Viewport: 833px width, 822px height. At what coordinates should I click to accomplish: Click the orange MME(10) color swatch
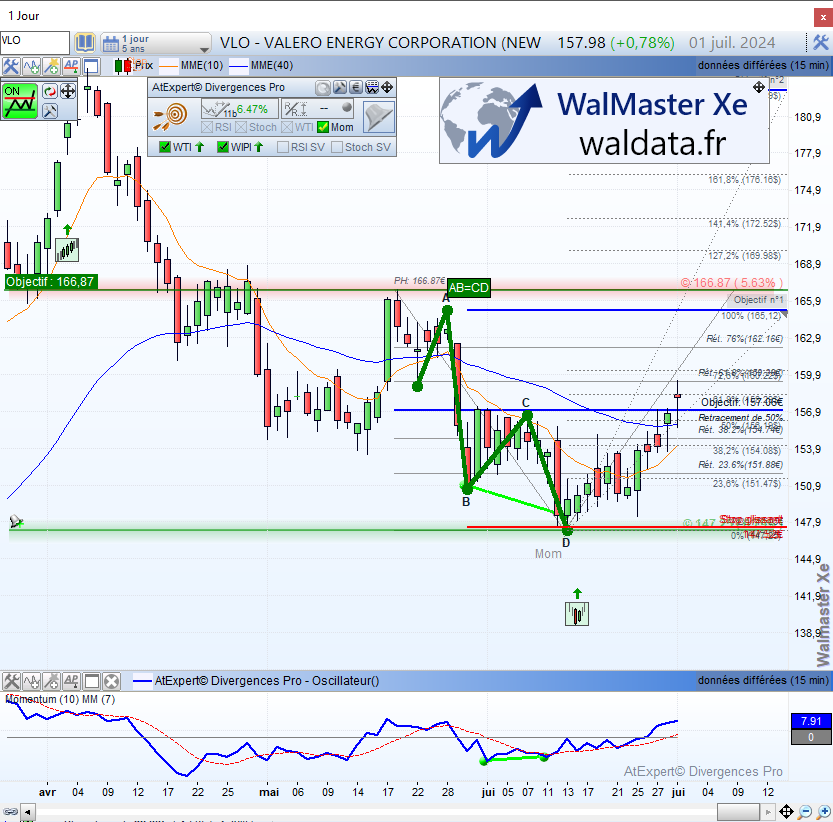[x=168, y=66]
